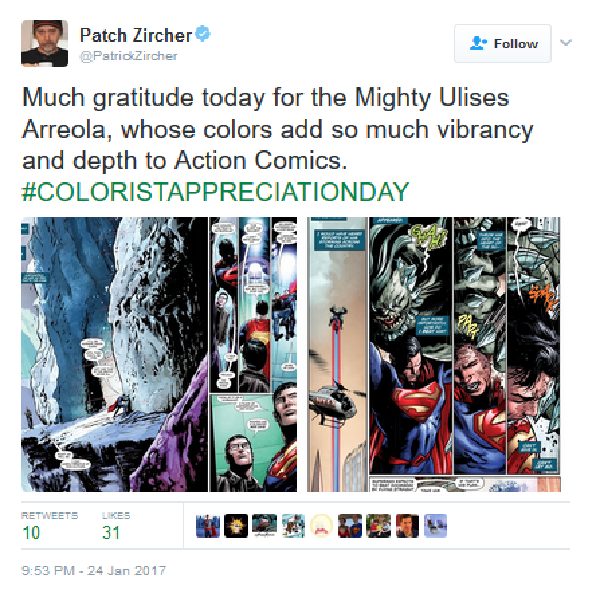The width and height of the screenshot is (594, 594).
Task: Click eighth liker avatar with orange background
Action: point(407,526)
